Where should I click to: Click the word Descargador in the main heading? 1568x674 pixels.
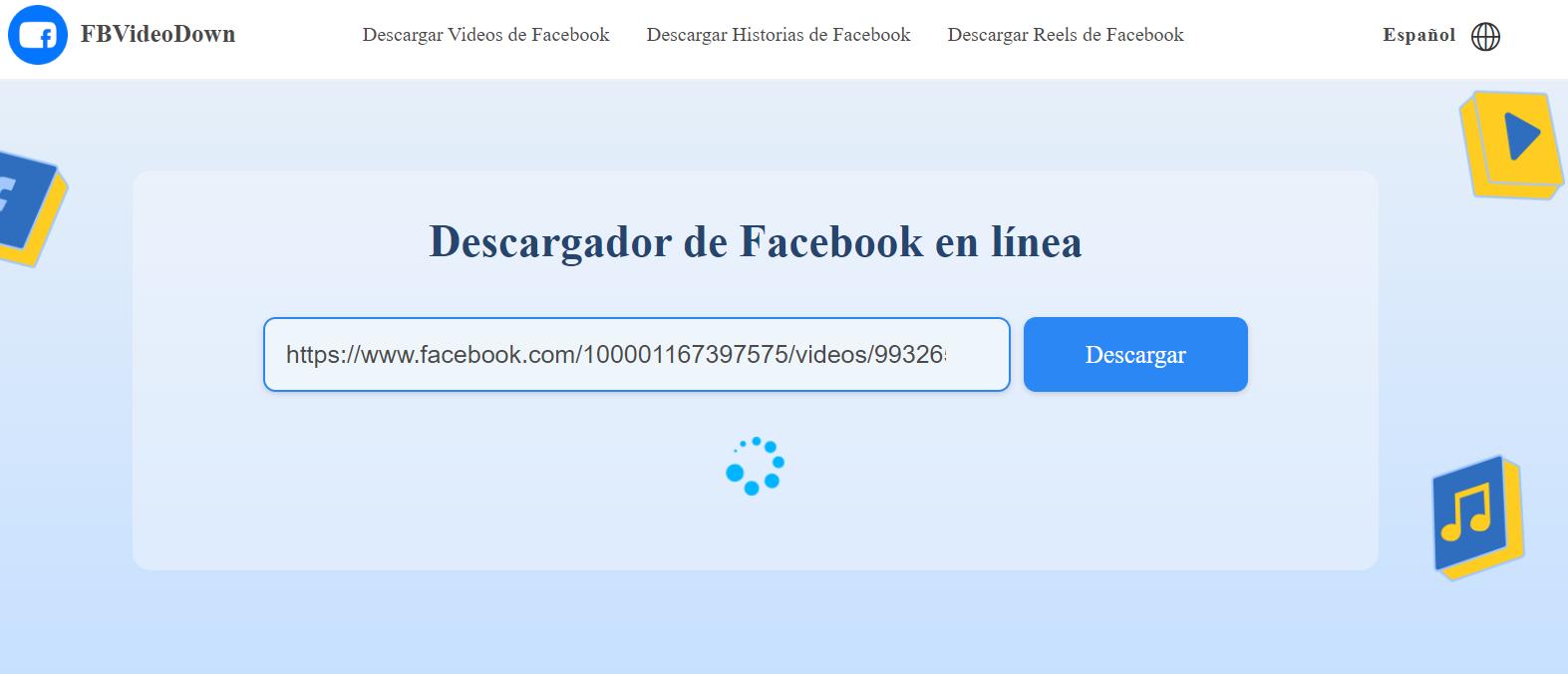point(549,242)
